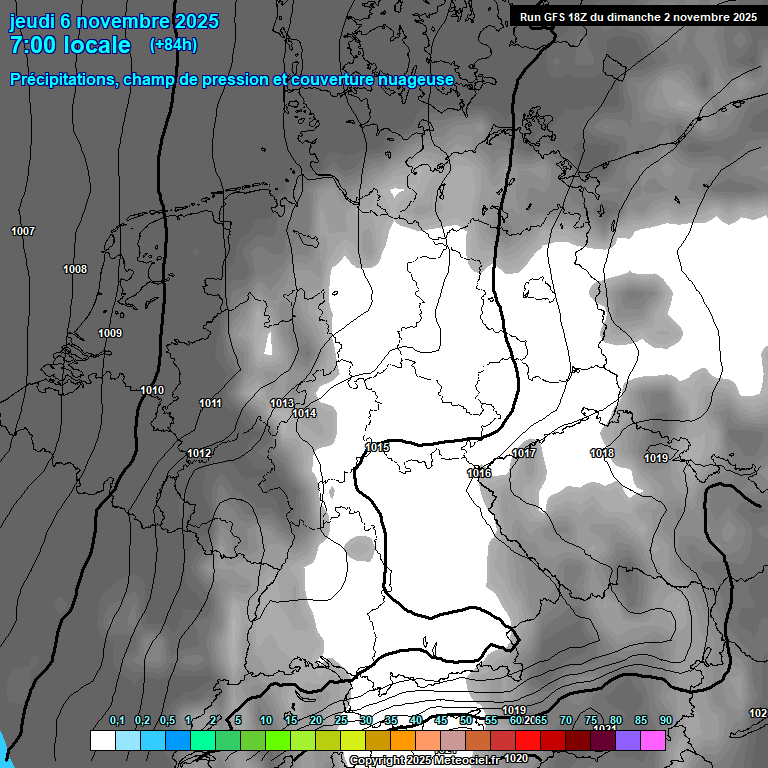
Task: Pick the pale light-blue legend swatch
Action: [128, 740]
